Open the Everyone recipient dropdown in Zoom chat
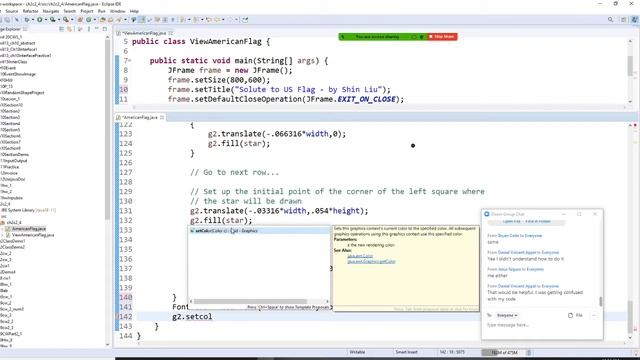 click(x=507, y=316)
